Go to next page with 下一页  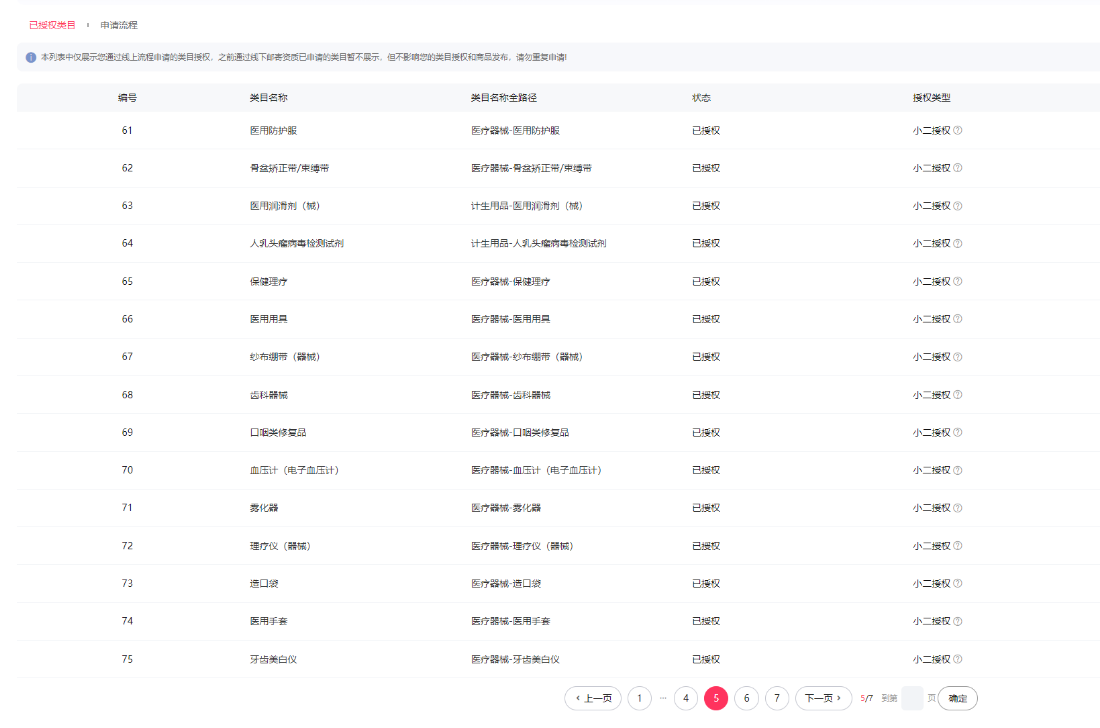[824, 698]
